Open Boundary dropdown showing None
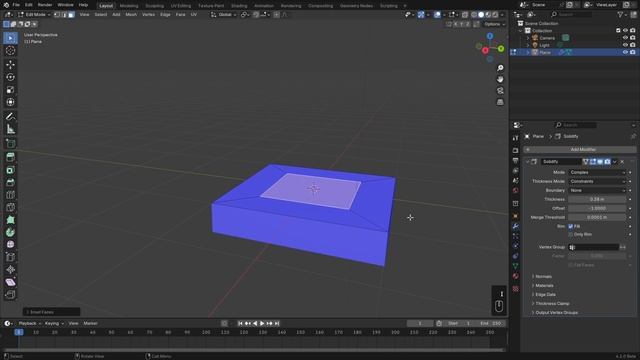 [x=597, y=190]
